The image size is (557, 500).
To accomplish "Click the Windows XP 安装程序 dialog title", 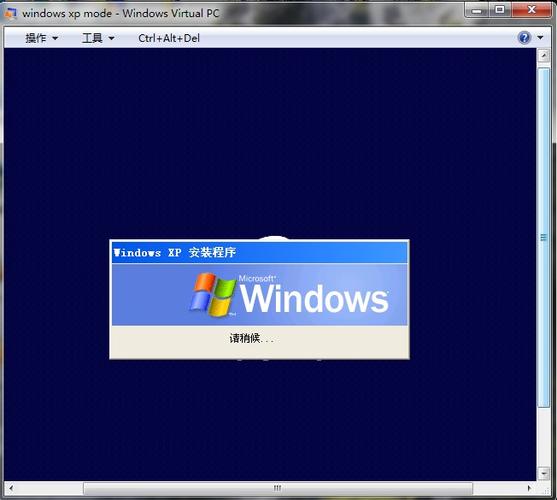I will [174, 252].
